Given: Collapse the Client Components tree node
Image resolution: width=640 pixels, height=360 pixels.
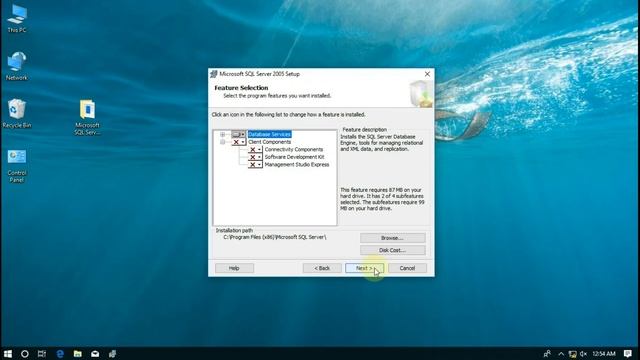Looking at the screenshot, I should pos(222,142).
